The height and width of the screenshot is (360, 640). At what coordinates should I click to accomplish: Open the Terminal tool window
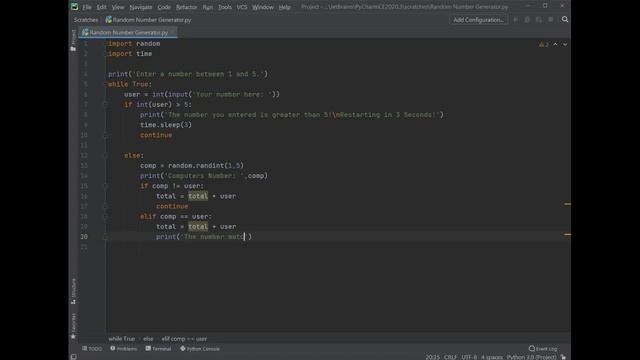tap(158, 349)
